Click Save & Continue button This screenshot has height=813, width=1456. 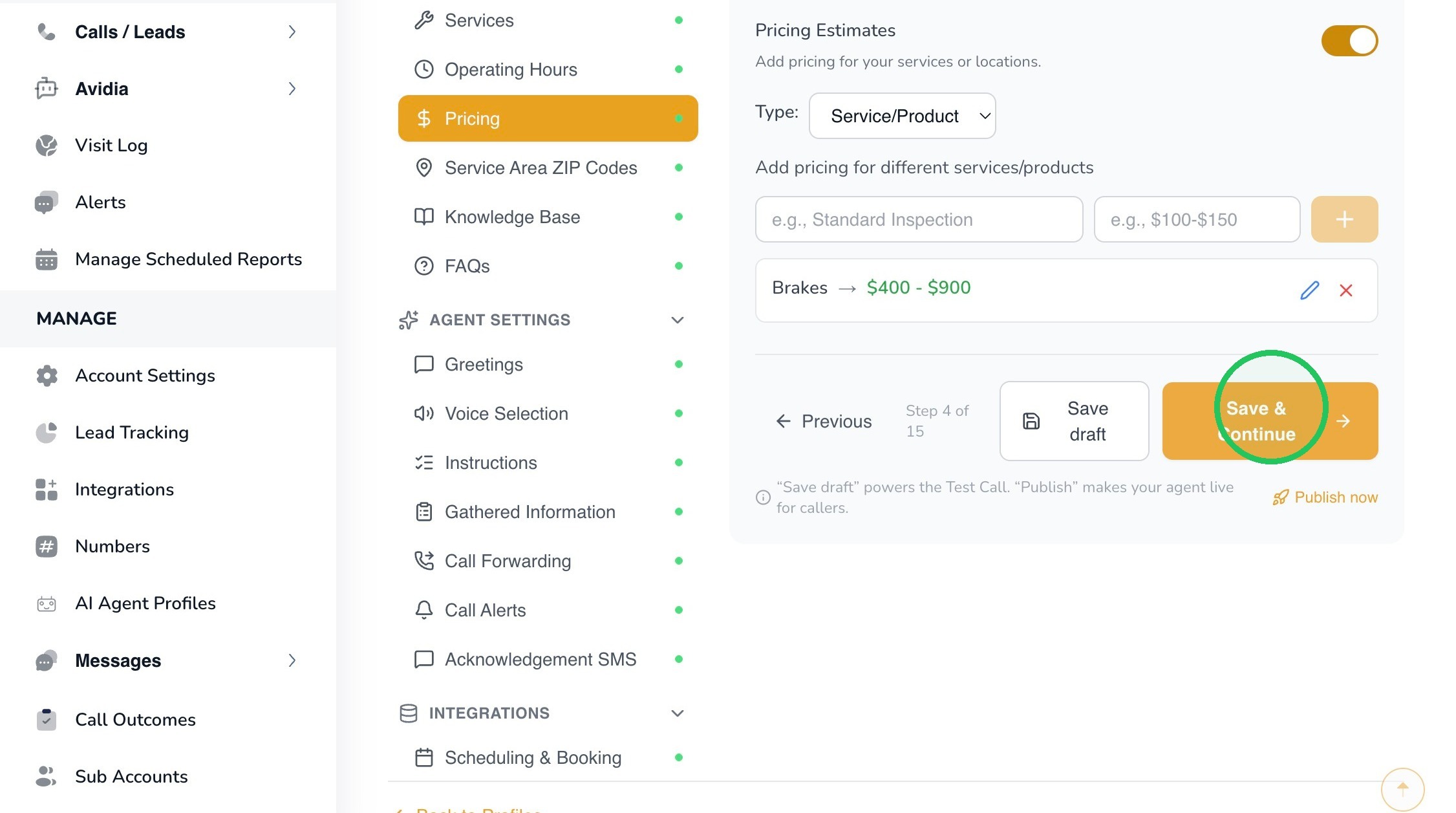1270,421
